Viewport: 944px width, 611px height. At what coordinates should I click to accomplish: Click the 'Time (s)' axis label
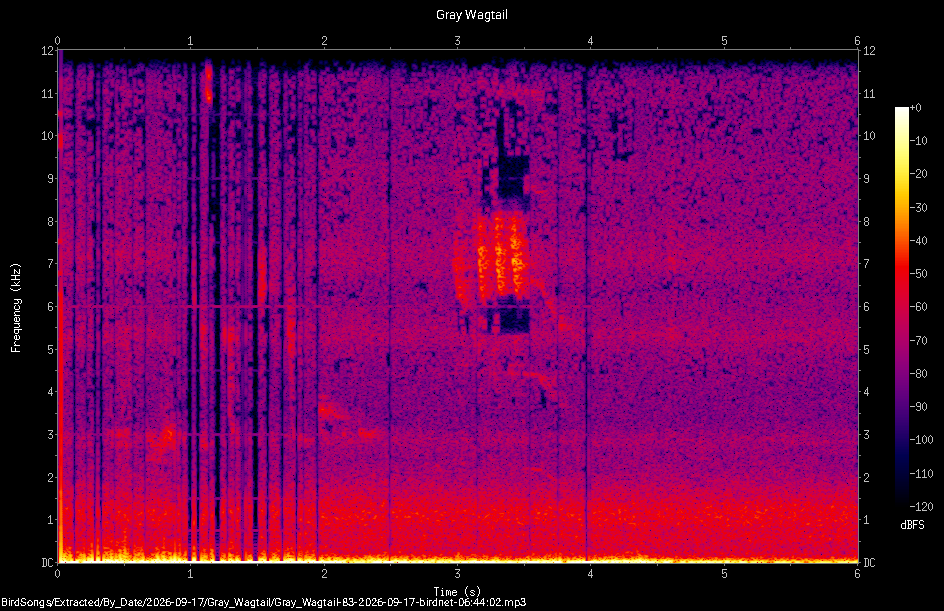point(457,592)
